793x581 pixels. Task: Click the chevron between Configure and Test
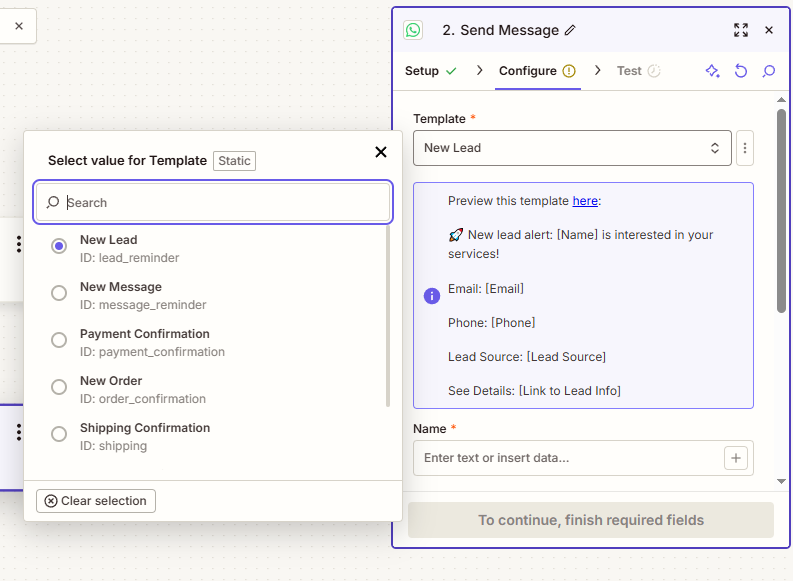coord(598,70)
